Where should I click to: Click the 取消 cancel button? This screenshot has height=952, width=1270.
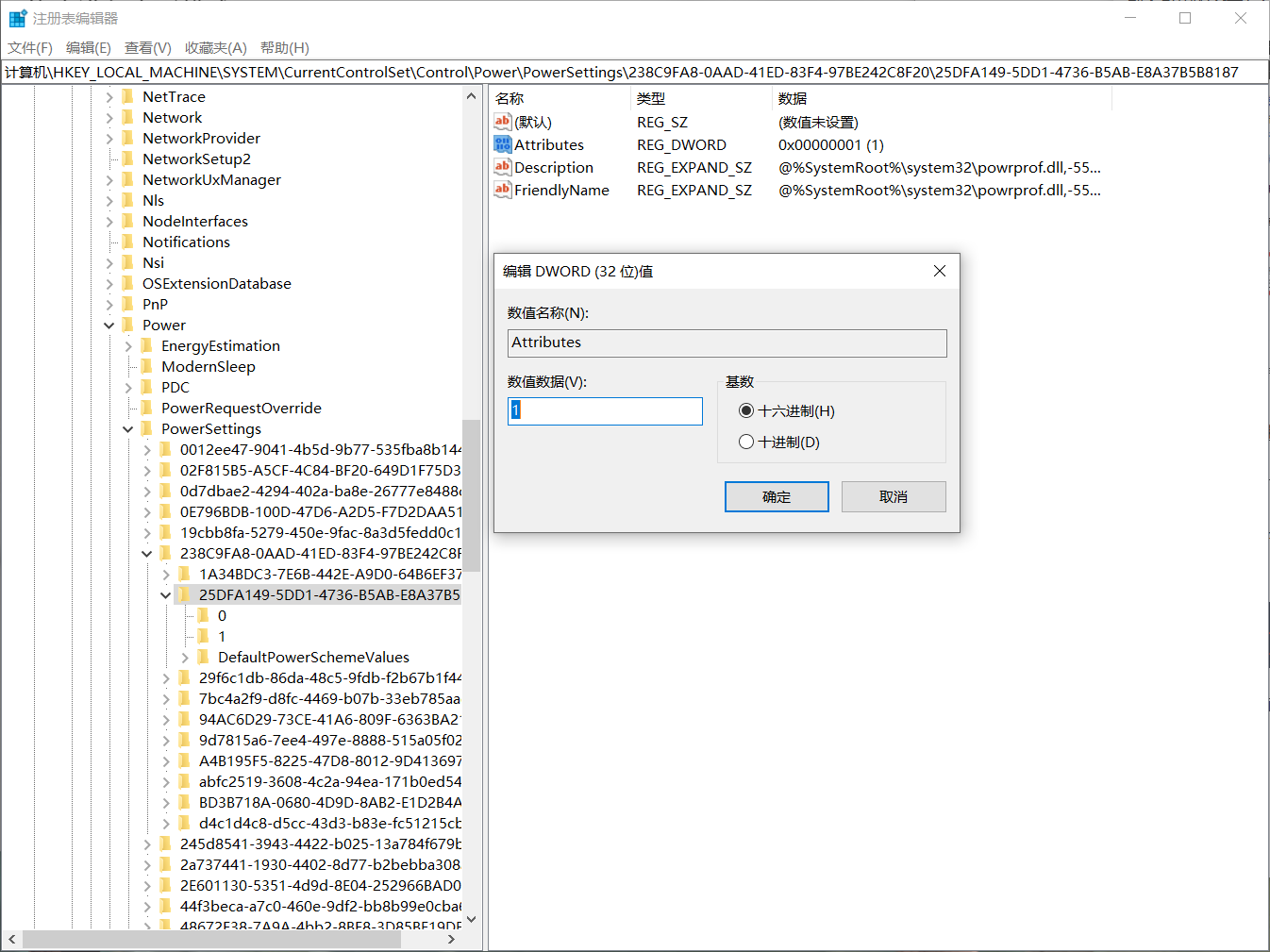pyautogui.click(x=893, y=497)
